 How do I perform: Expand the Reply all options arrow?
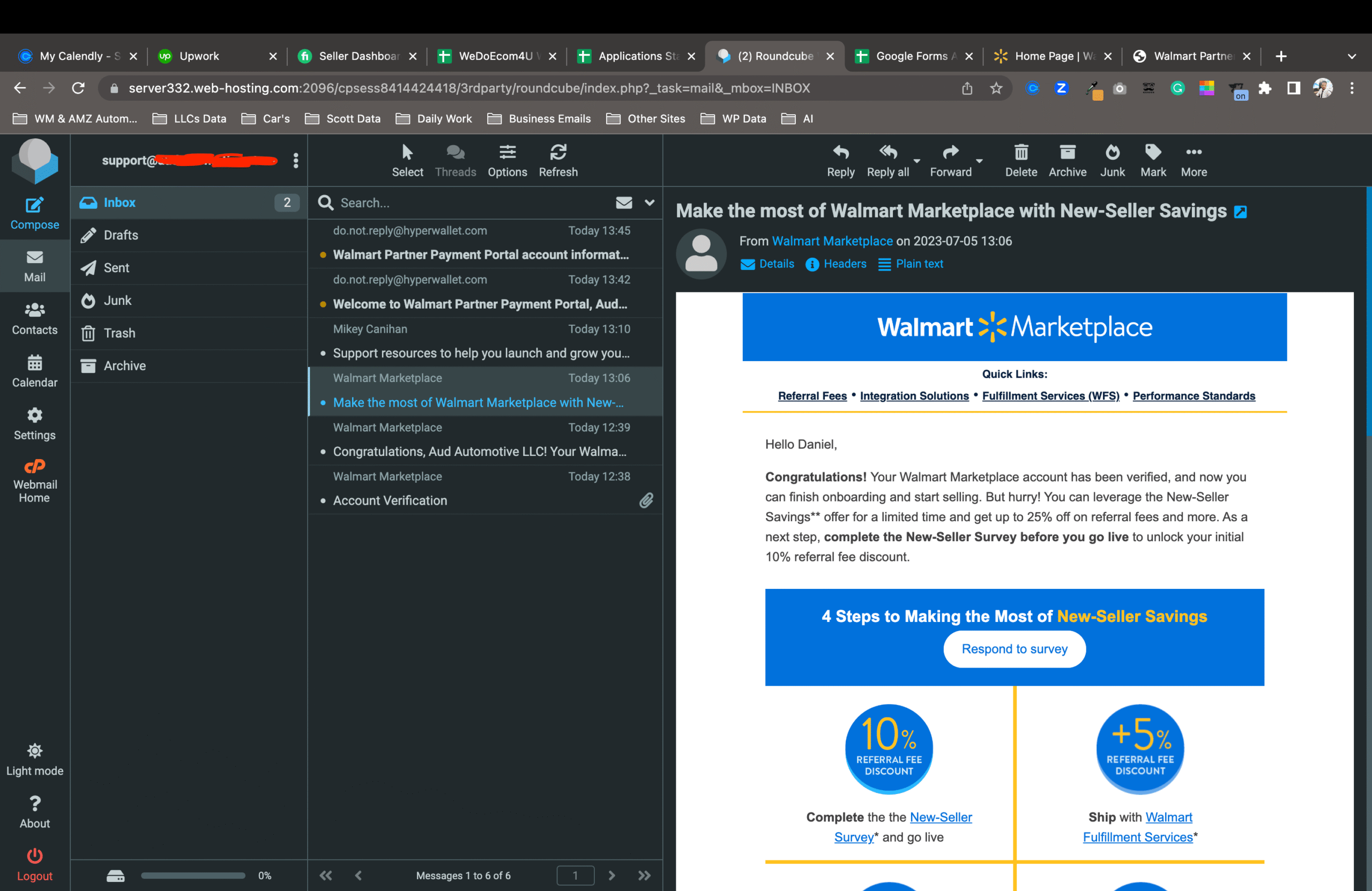(x=916, y=161)
